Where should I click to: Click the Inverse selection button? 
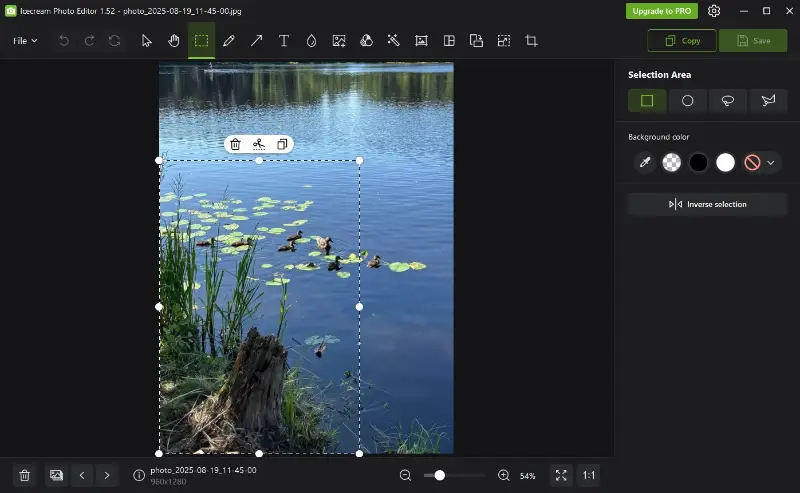point(708,204)
